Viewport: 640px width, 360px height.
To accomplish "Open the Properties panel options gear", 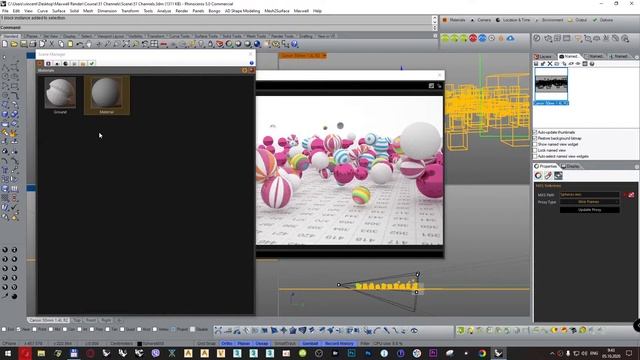I will pyautogui.click(x=636, y=167).
